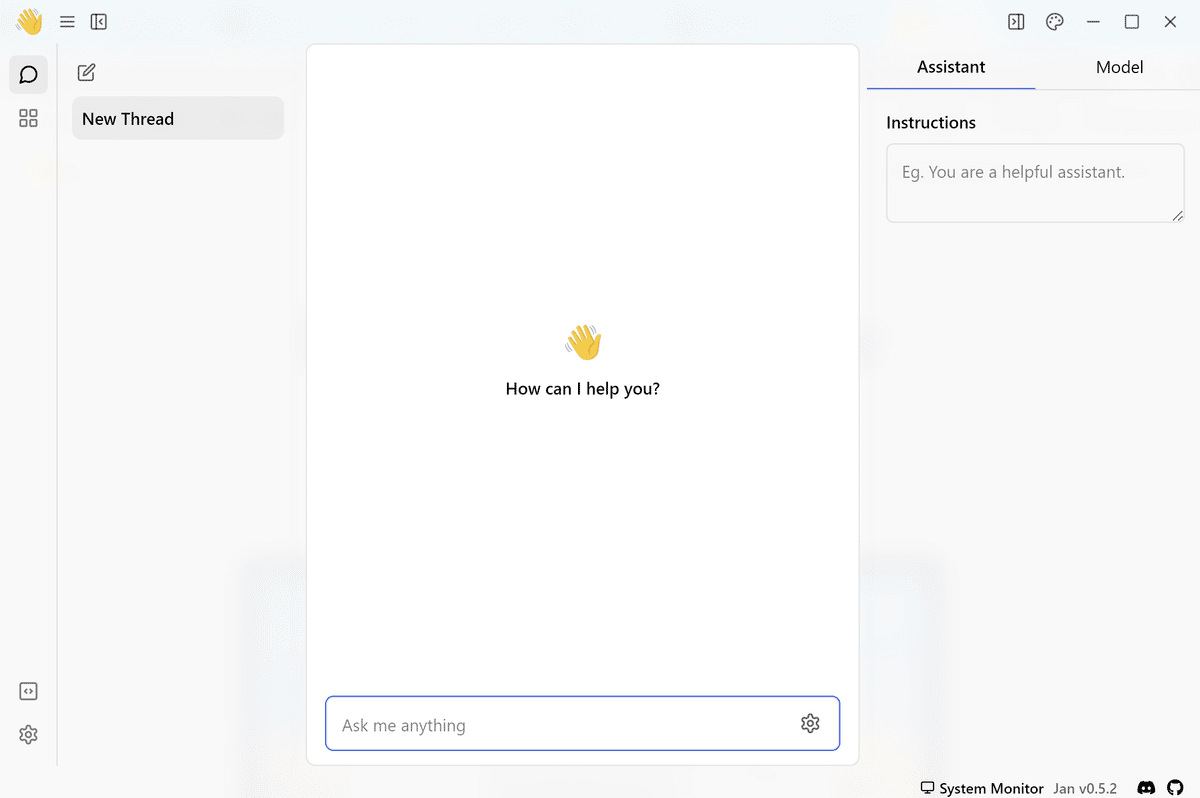
Task: Open the Thread chat view icon
Action: coord(28,75)
